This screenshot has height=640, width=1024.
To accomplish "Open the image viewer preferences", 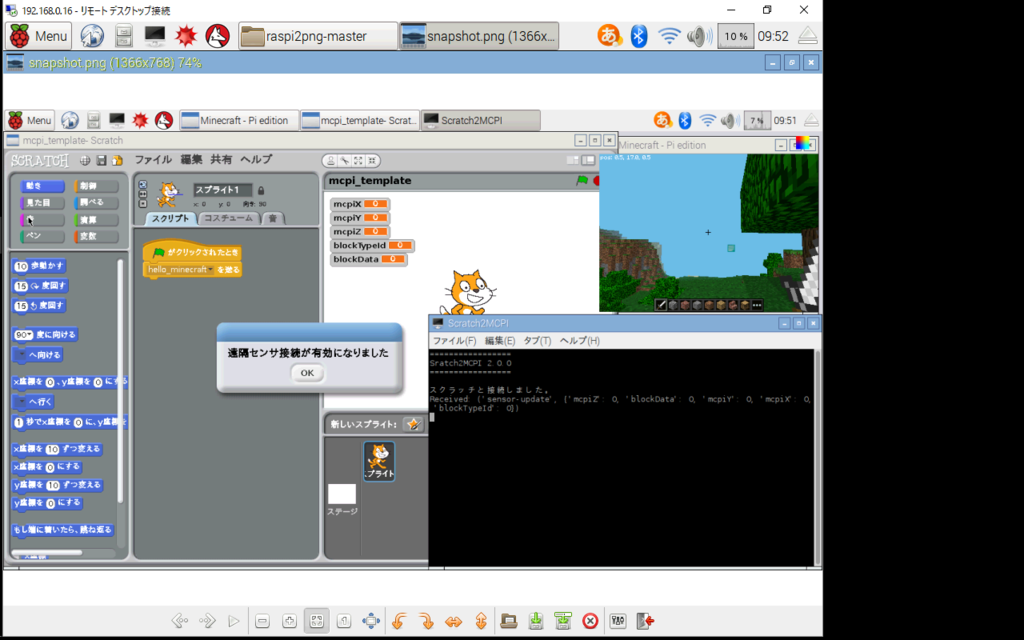I will point(618,620).
